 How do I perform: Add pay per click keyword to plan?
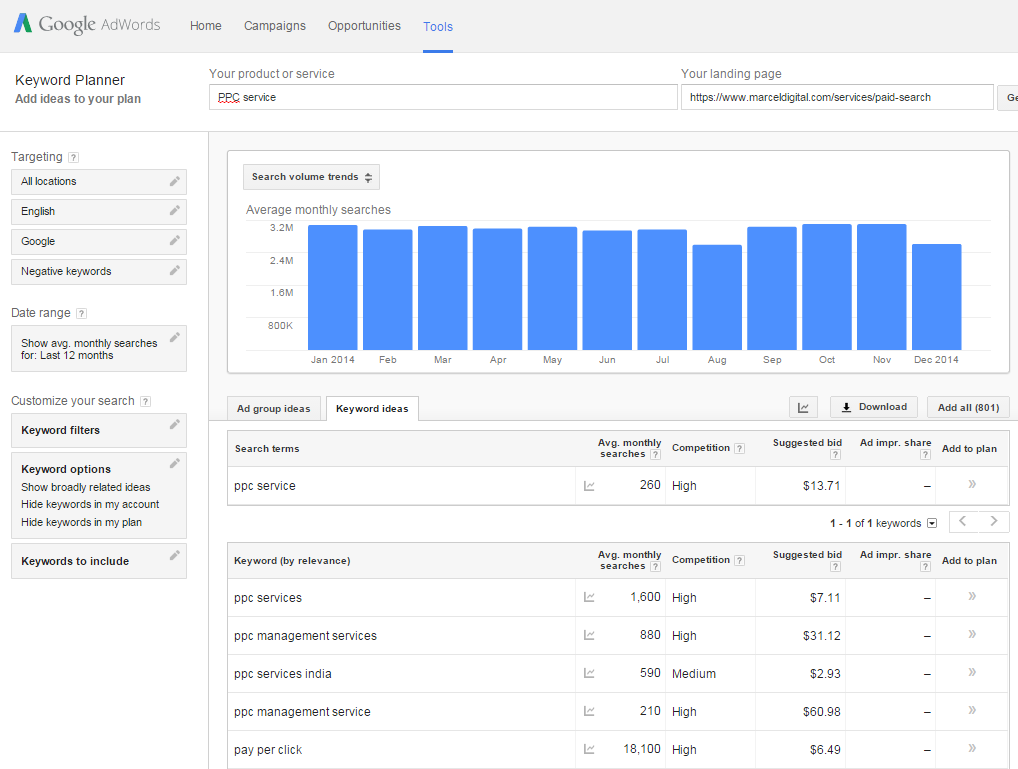point(971,749)
